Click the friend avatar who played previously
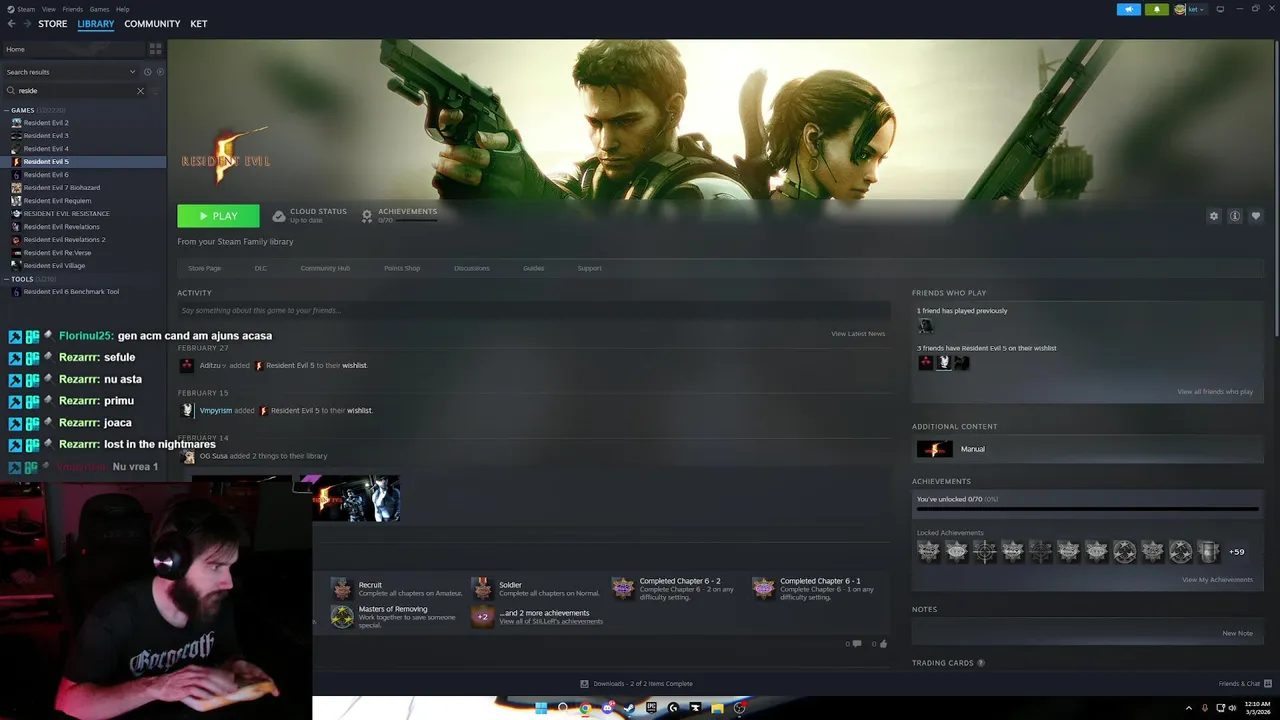This screenshot has width=1280, height=720. tap(925, 326)
